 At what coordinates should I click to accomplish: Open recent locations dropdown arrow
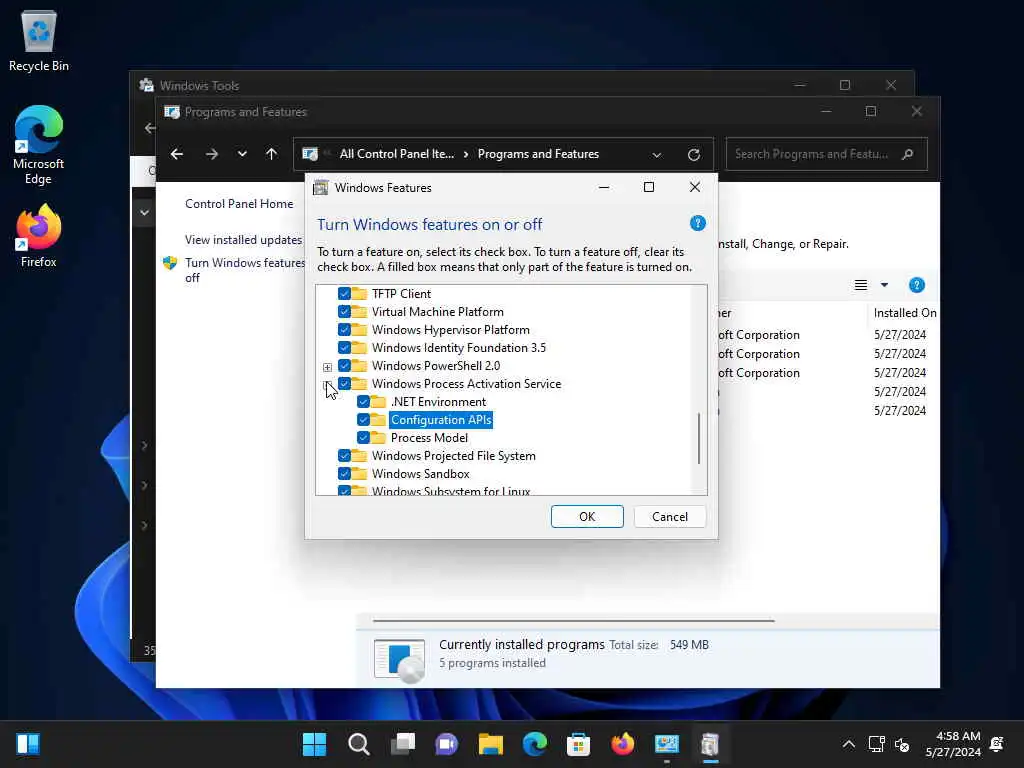tap(242, 154)
